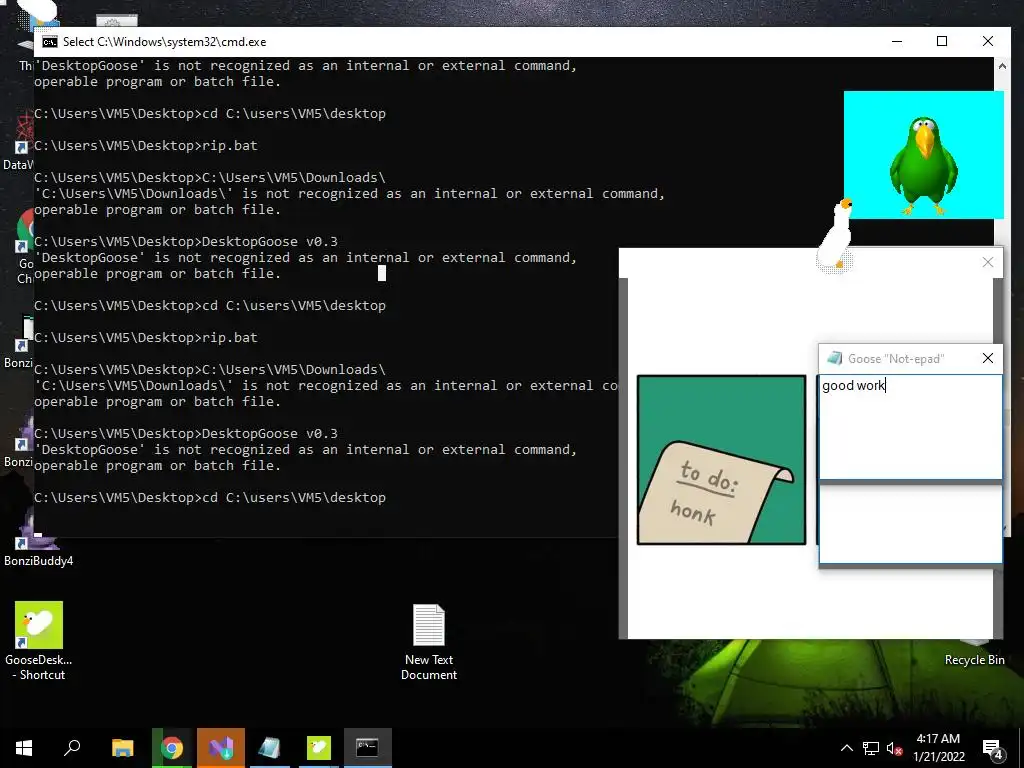
Task: Click the first "rip.bat" command line text
Action: [230, 145]
